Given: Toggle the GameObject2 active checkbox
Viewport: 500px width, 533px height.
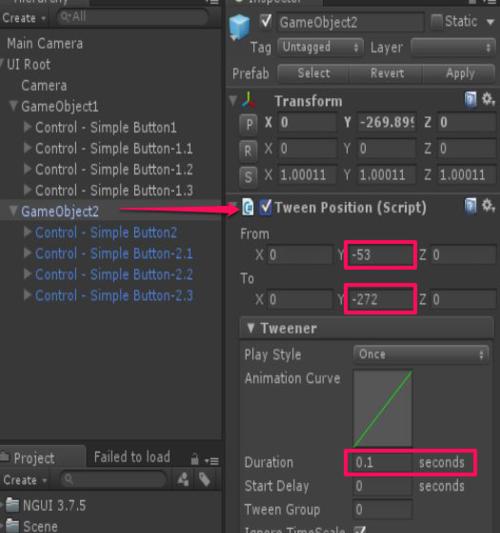Looking at the screenshot, I should click(265, 22).
